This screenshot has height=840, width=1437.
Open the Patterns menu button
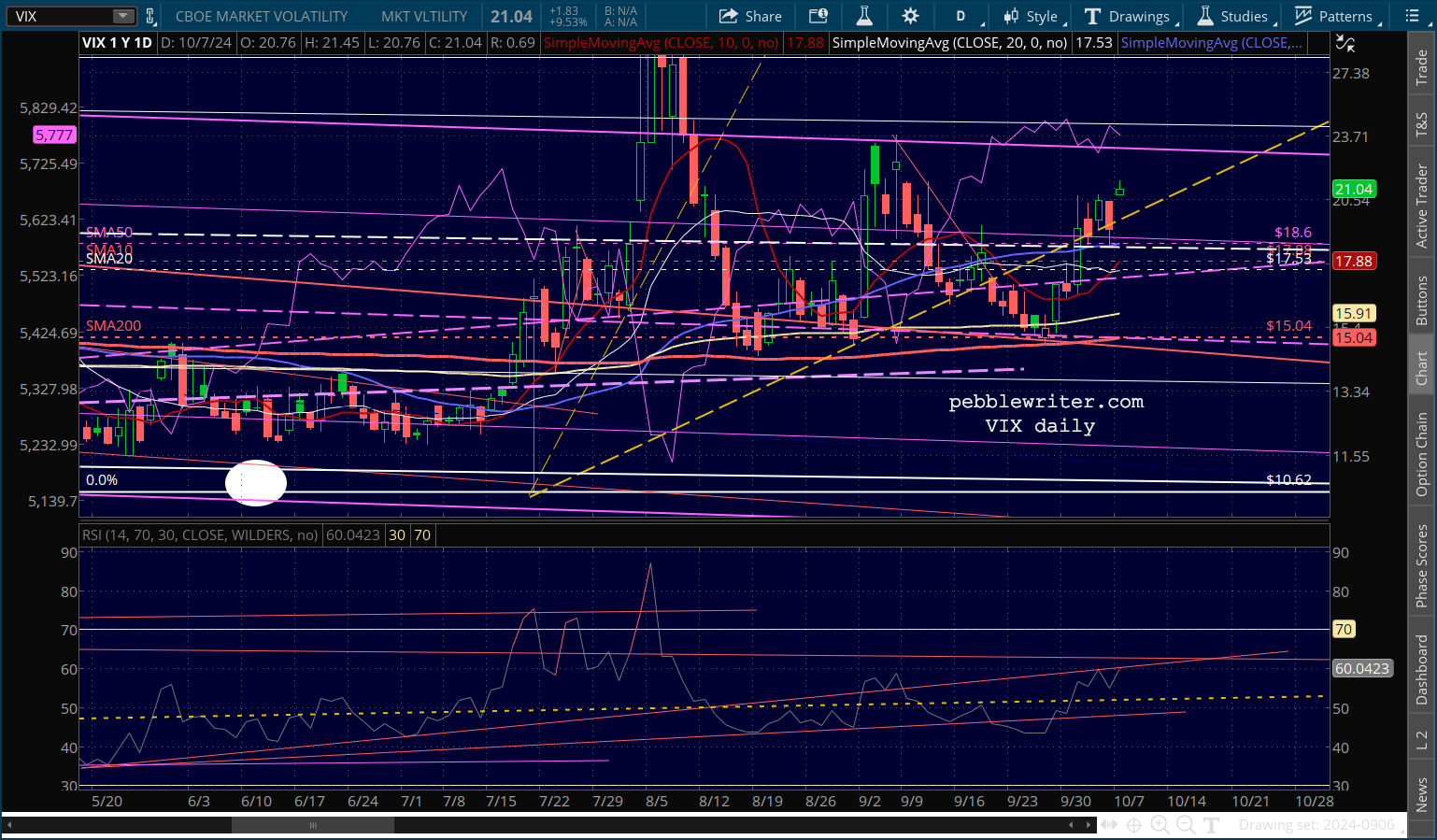1333,16
